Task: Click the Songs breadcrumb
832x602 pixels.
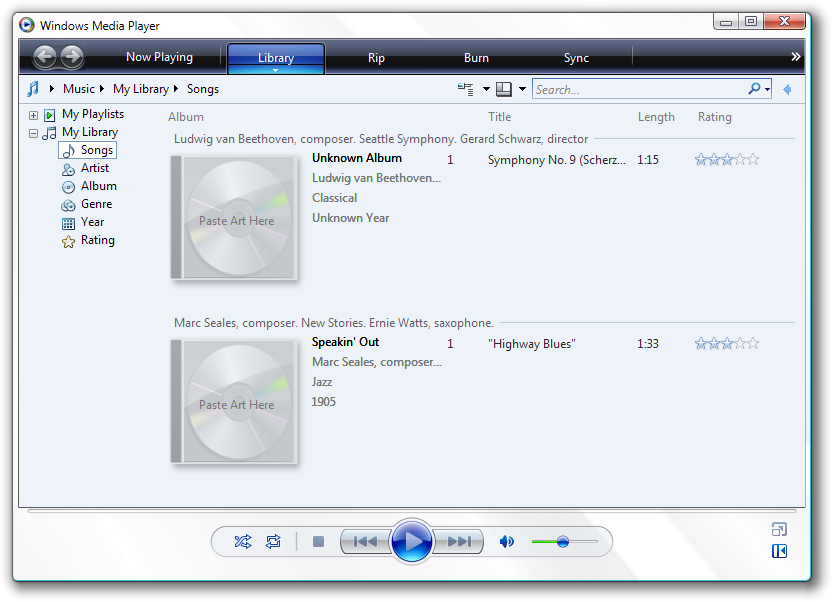Action: click(x=203, y=89)
